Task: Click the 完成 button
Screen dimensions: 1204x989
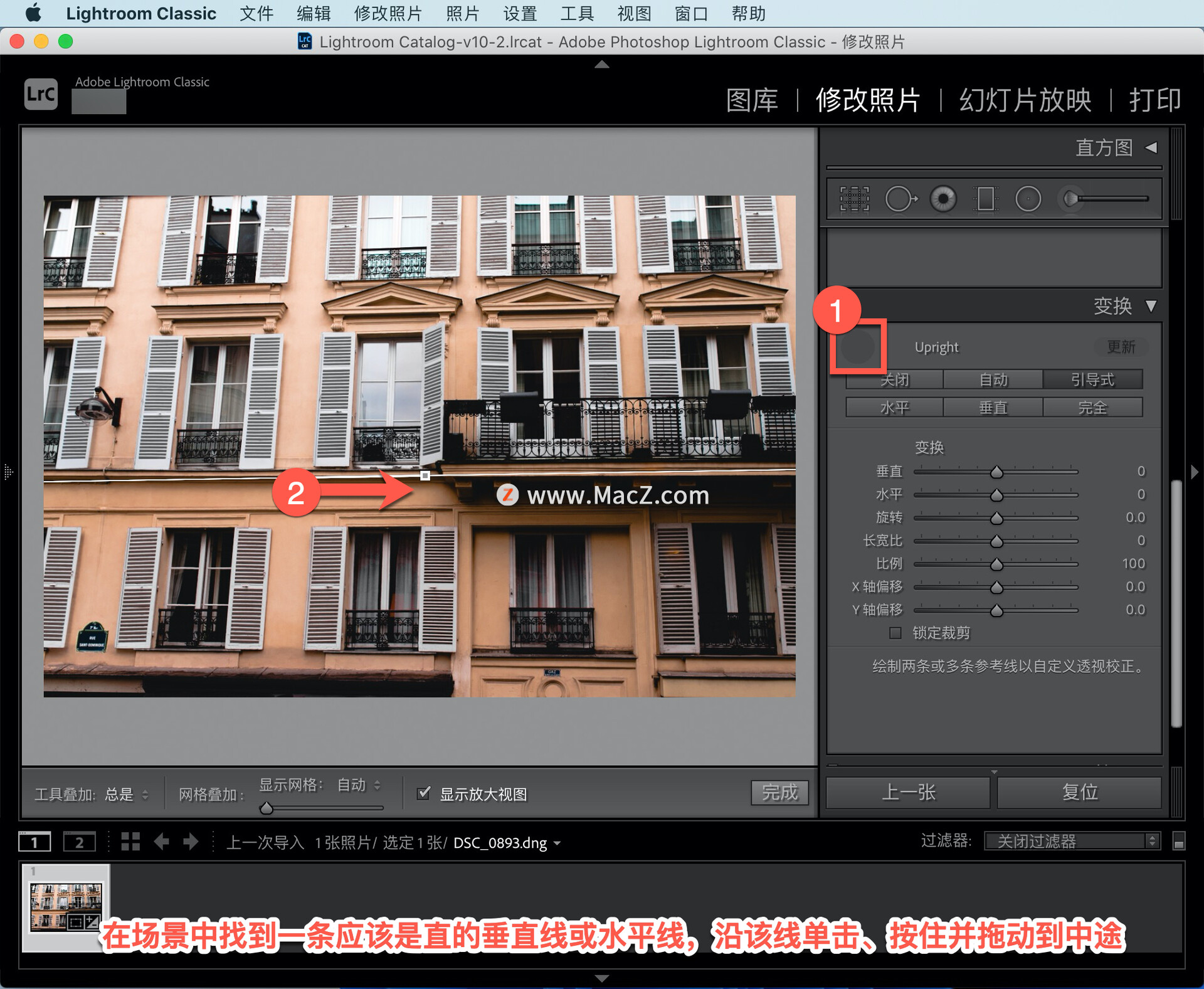Action: click(x=779, y=793)
